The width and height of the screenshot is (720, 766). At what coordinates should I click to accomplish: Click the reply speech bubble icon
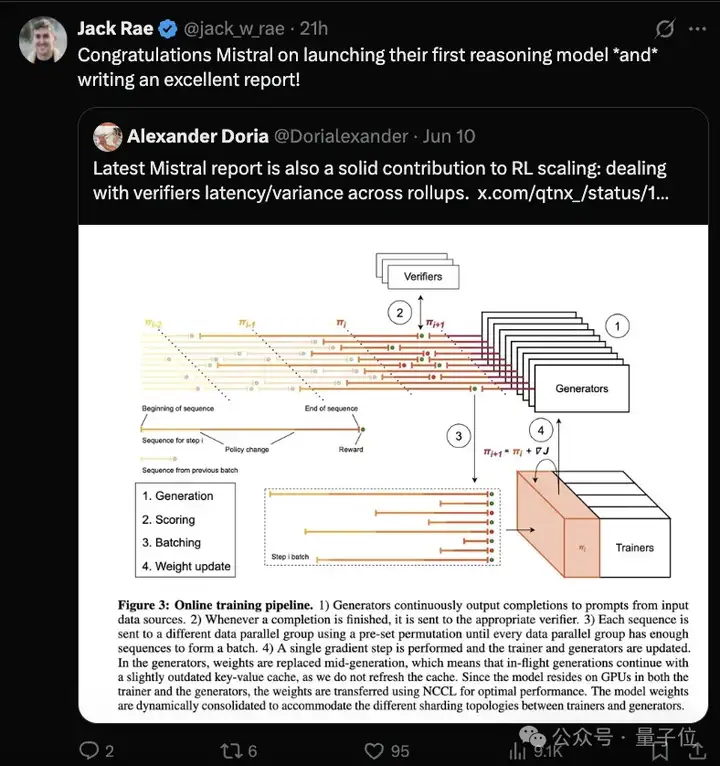(89, 750)
